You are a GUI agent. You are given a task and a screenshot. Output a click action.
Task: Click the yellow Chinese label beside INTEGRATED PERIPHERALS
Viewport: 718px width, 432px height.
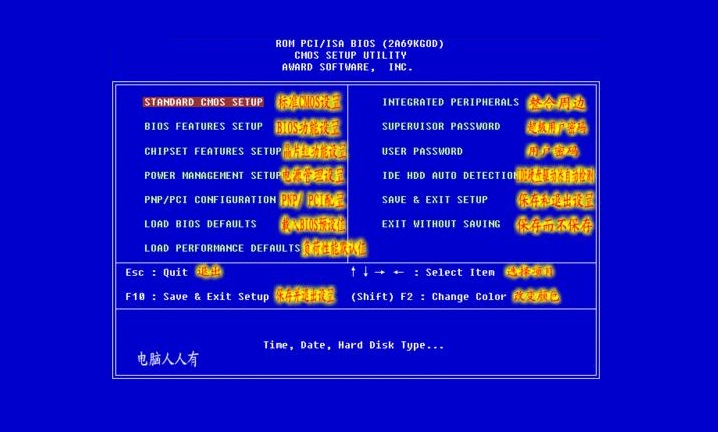click(x=556, y=103)
